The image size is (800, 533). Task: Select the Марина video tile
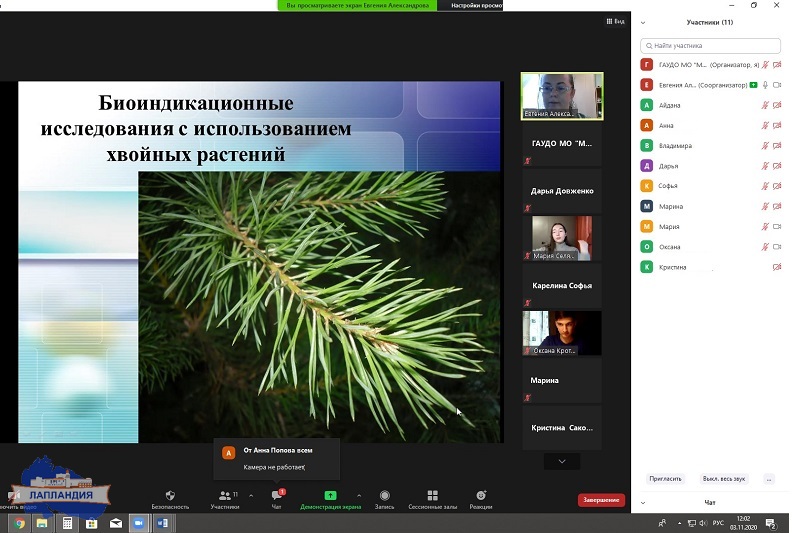pos(562,380)
